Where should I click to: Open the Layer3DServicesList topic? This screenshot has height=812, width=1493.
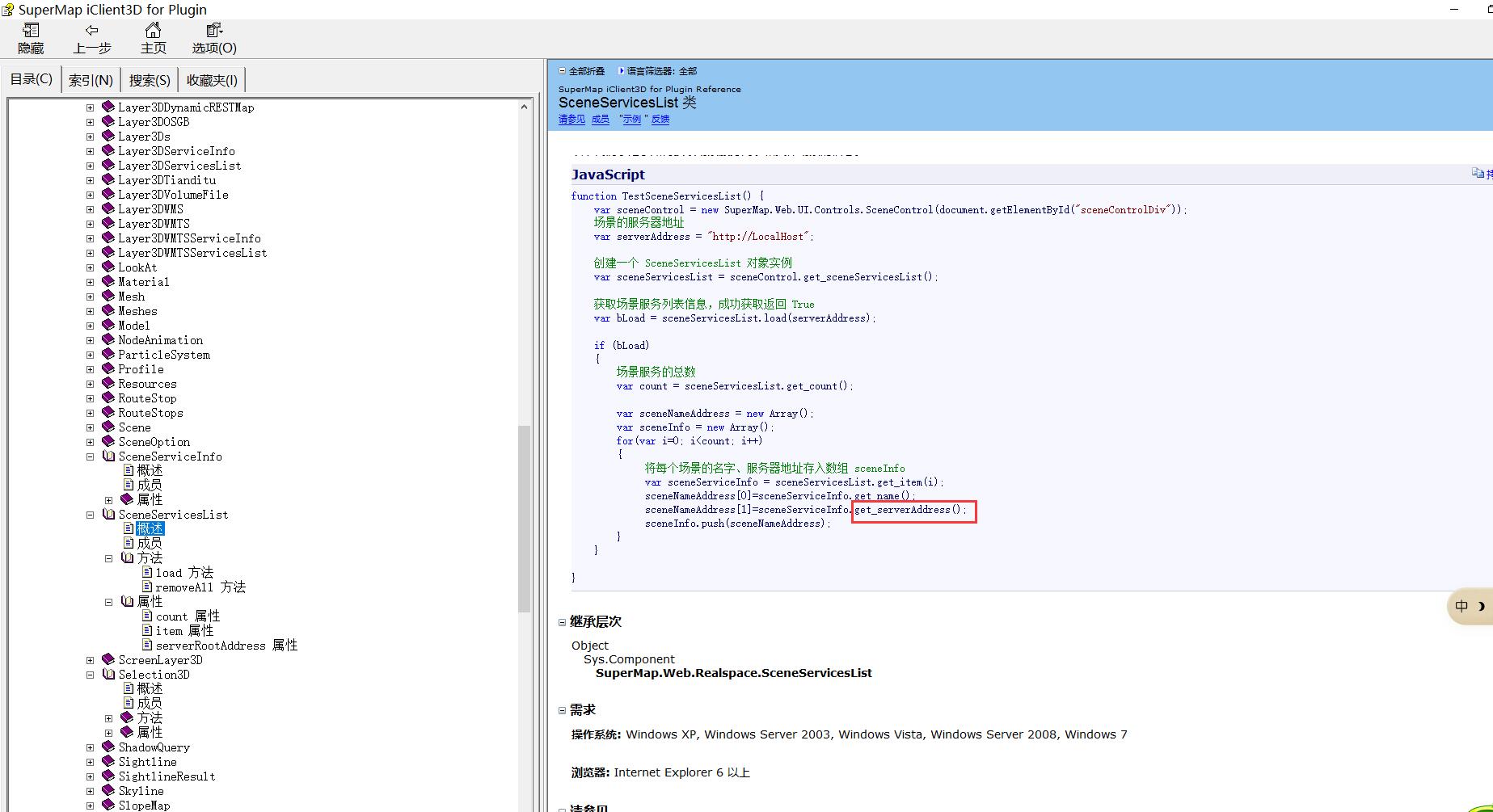pos(179,166)
